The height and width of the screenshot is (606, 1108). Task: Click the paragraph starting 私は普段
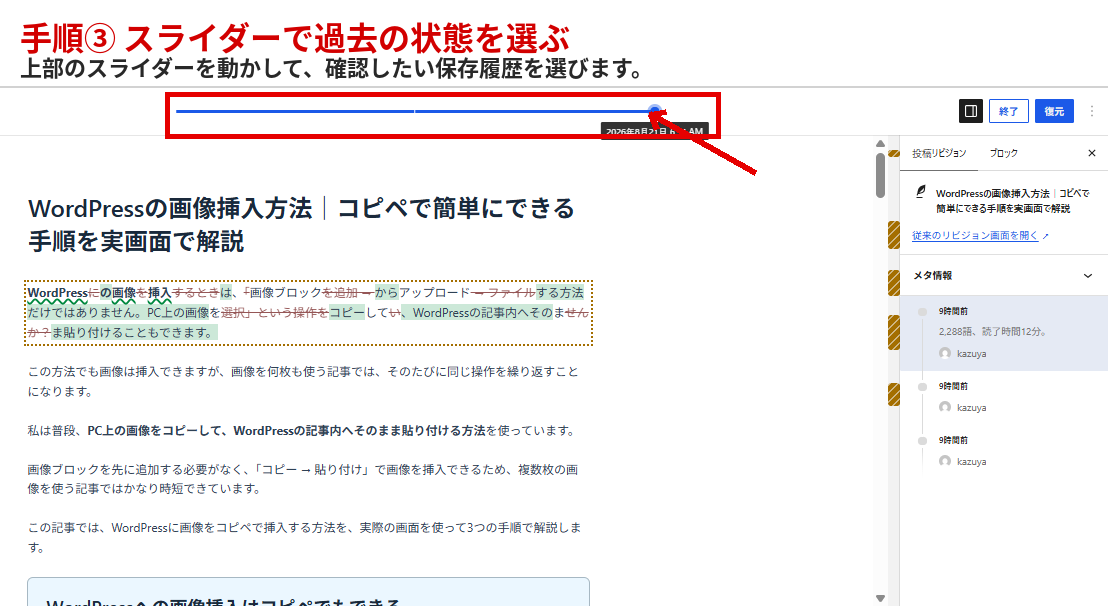coord(302,430)
